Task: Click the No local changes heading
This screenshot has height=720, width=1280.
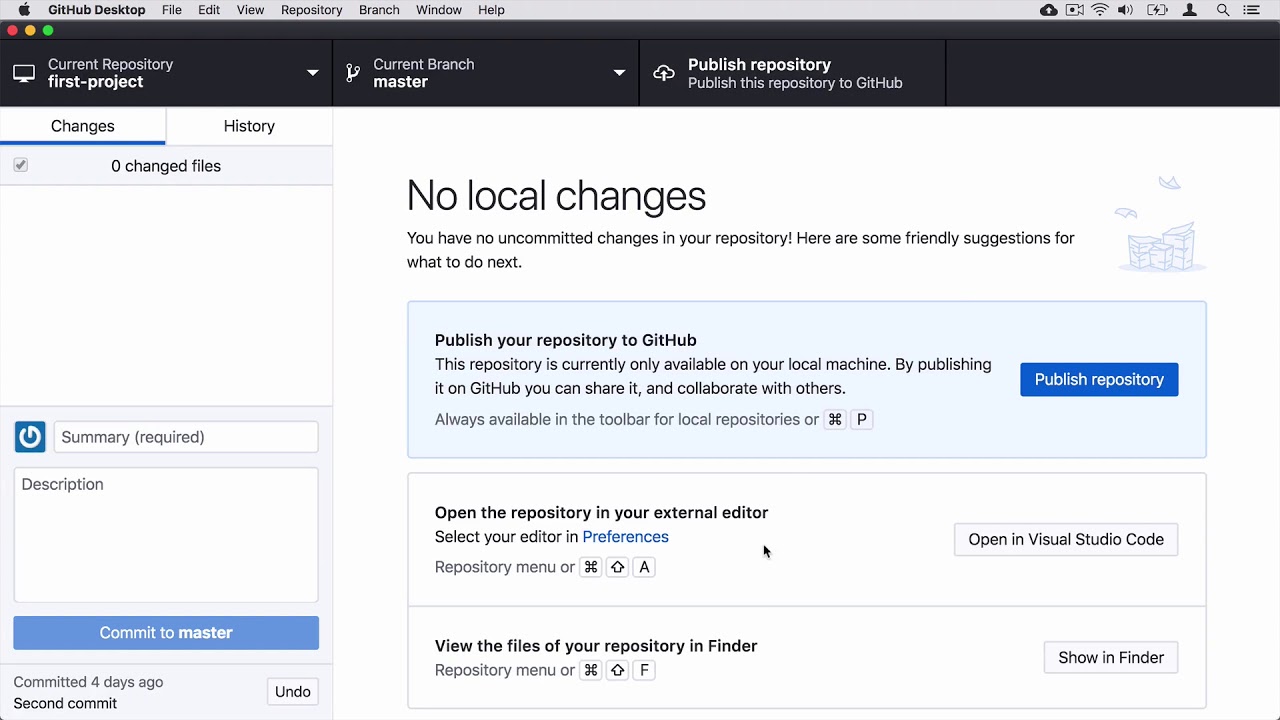Action: click(x=556, y=195)
